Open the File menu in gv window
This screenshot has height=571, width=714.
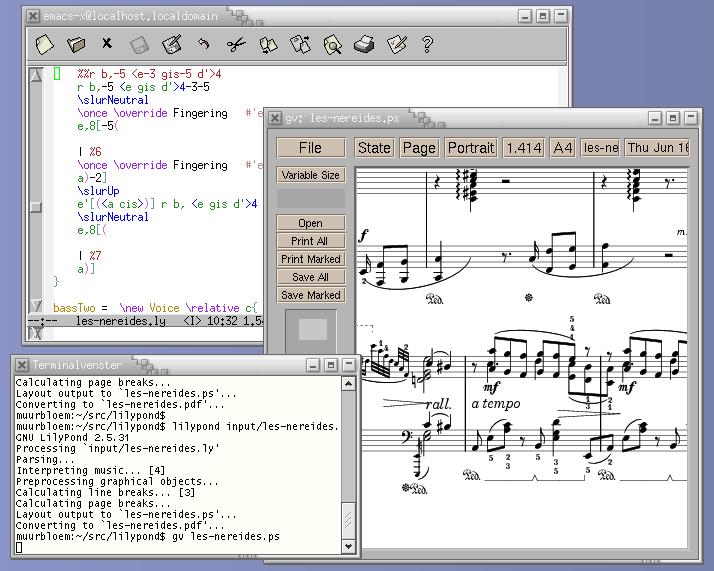311,148
